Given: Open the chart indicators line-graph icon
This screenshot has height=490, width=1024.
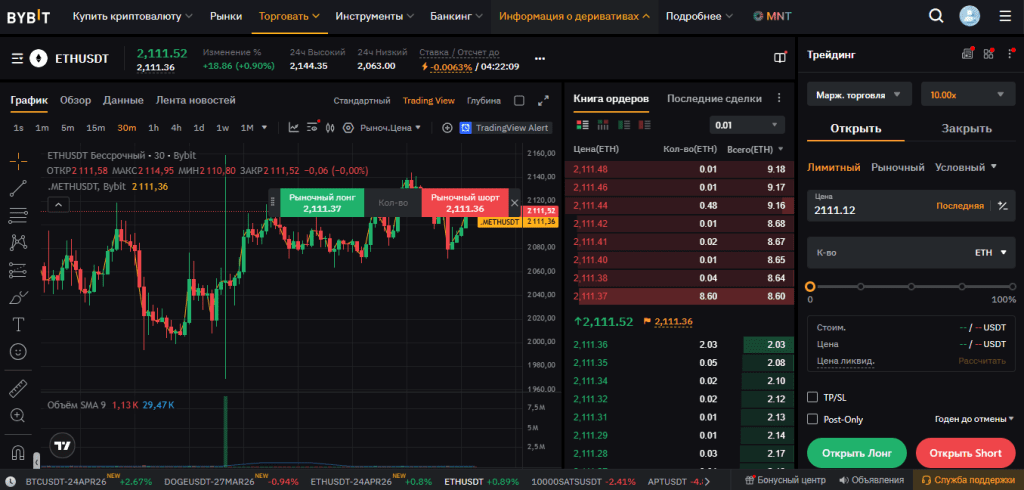Looking at the screenshot, I should pyautogui.click(x=294, y=128).
